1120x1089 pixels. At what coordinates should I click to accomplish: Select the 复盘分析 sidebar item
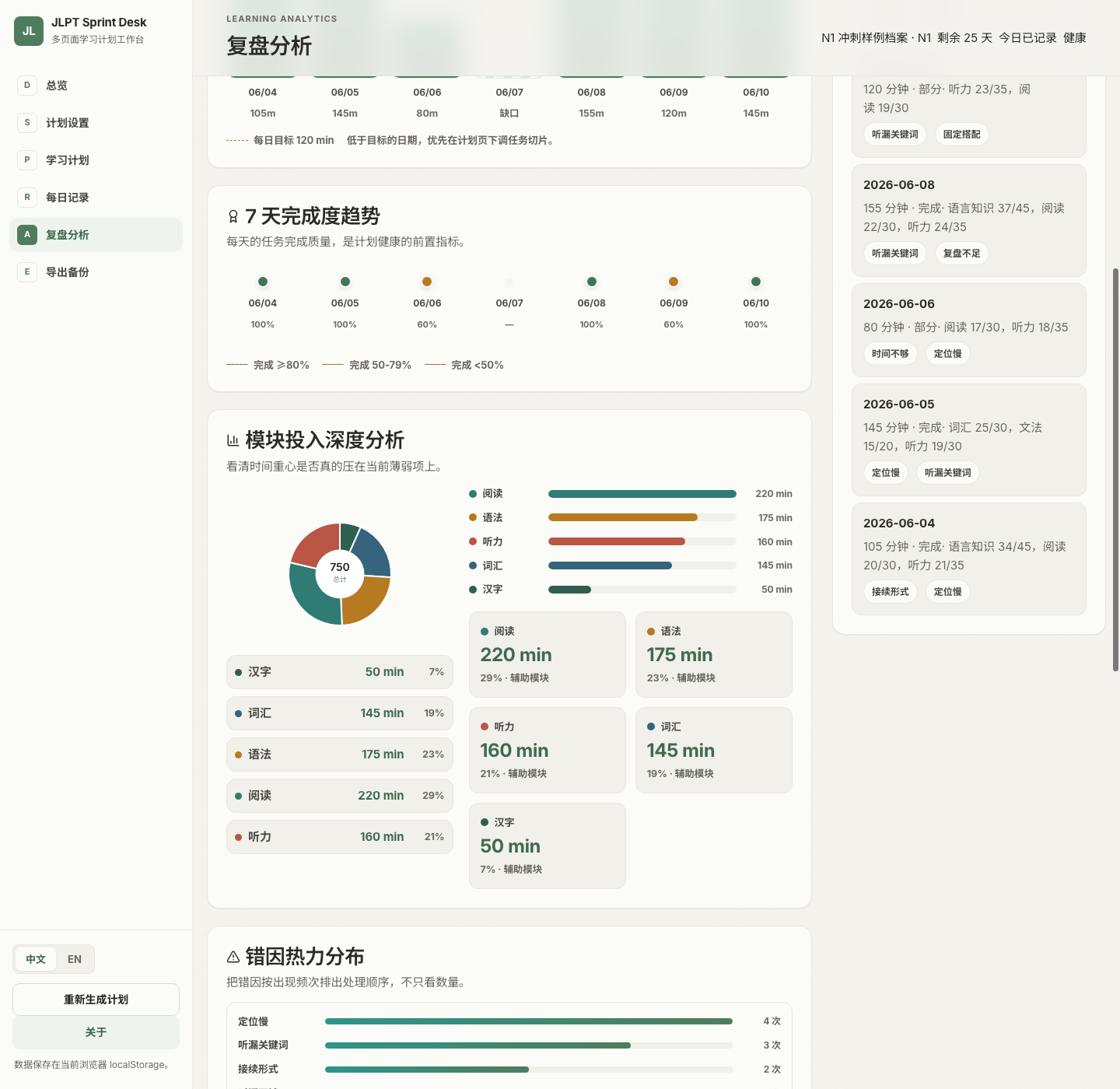tap(96, 235)
